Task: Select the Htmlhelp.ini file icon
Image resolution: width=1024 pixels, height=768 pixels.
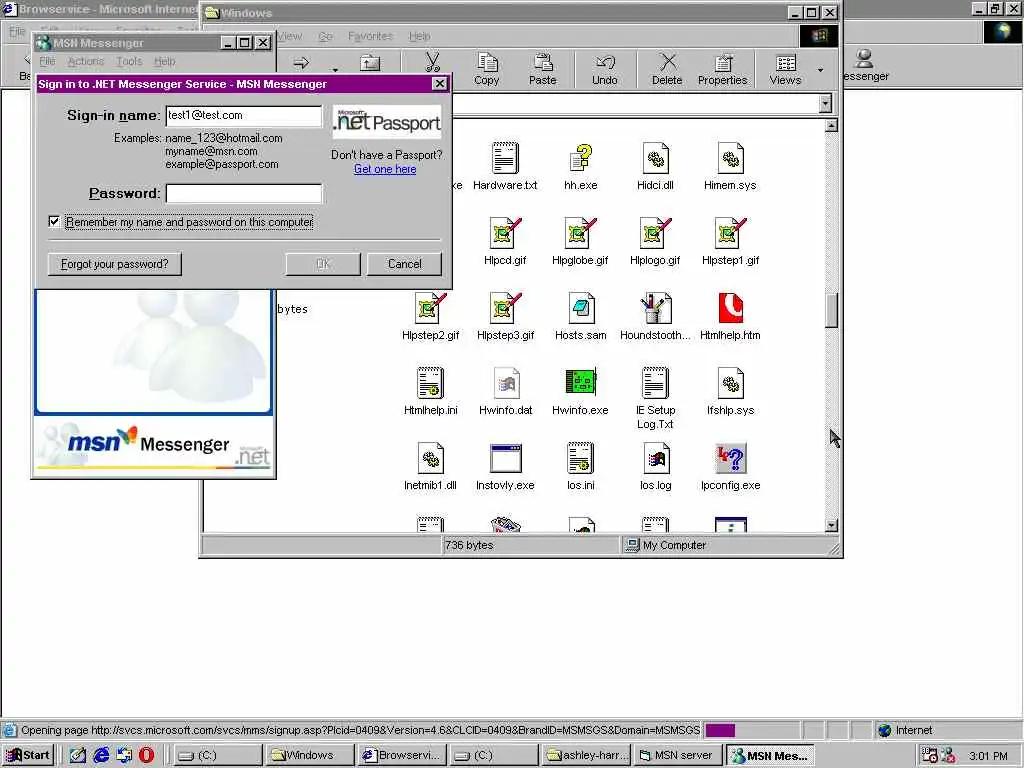Action: [x=430, y=383]
